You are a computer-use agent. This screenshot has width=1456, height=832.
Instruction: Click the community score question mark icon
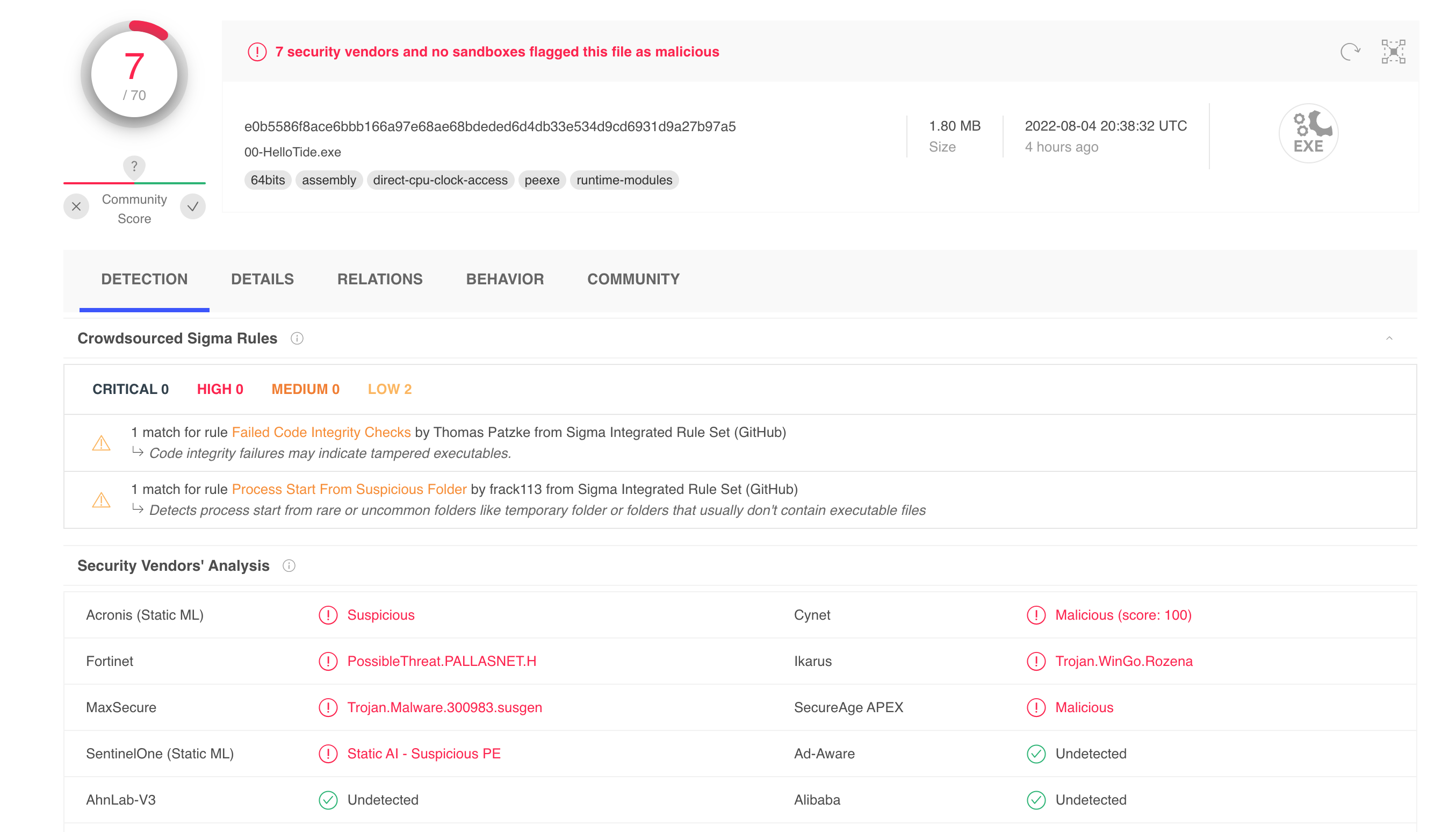point(134,166)
